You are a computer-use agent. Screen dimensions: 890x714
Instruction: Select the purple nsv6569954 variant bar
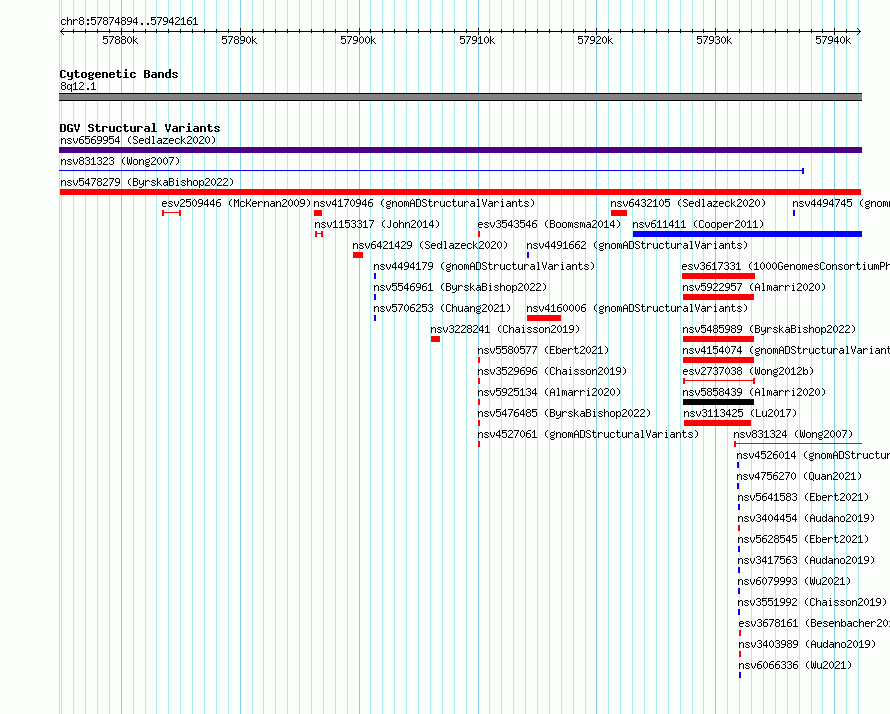(x=460, y=150)
